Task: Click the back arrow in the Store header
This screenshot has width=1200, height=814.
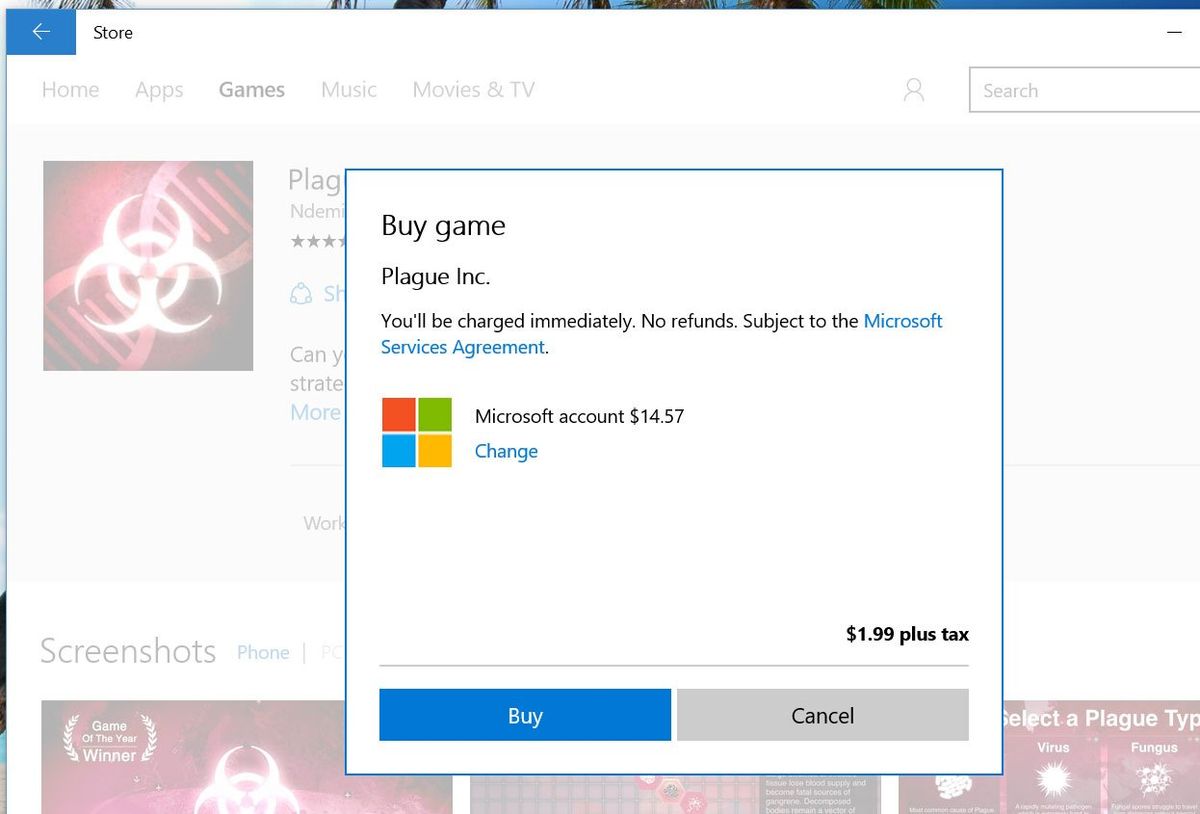Action: pyautogui.click(x=40, y=31)
